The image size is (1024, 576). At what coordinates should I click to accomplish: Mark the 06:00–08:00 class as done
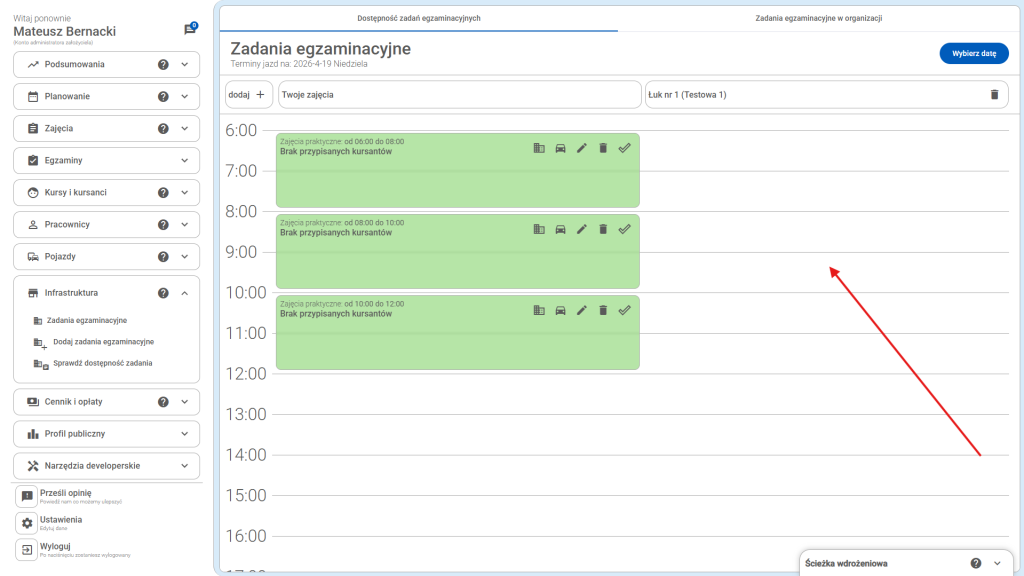coord(625,148)
